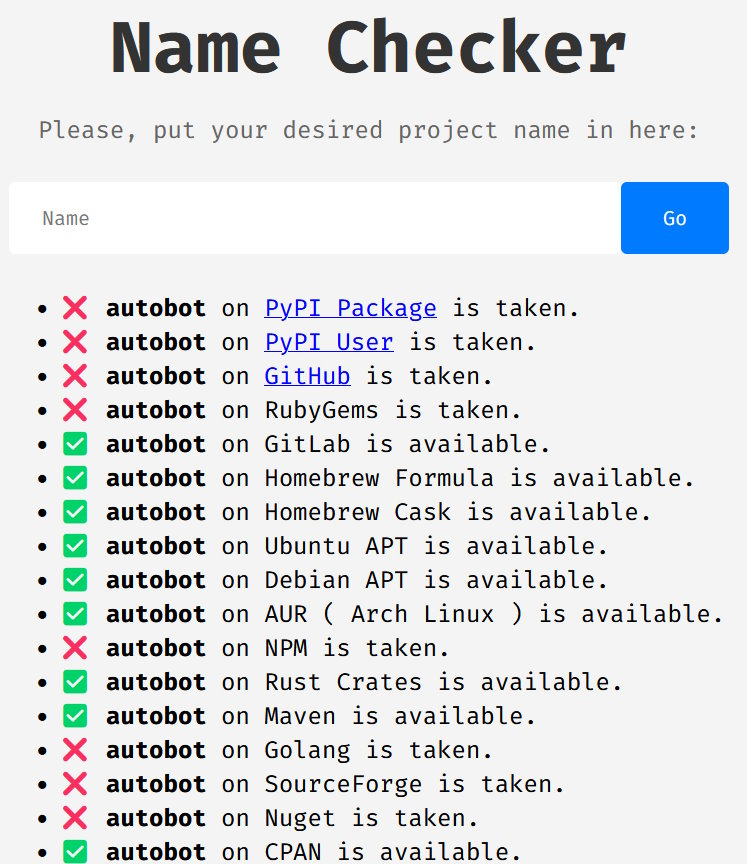Click the green check icon beside Maven
Viewport: 747px width, 864px height.
point(75,716)
